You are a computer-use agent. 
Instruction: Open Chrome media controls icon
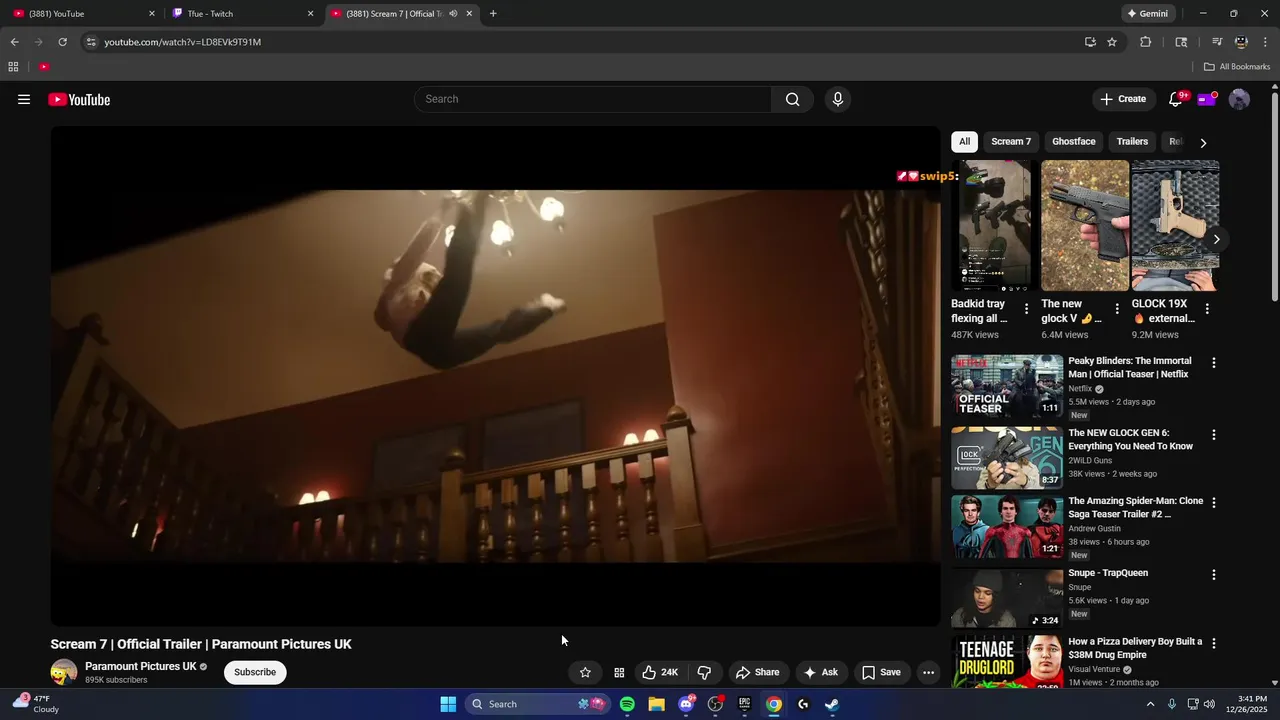point(1217,42)
